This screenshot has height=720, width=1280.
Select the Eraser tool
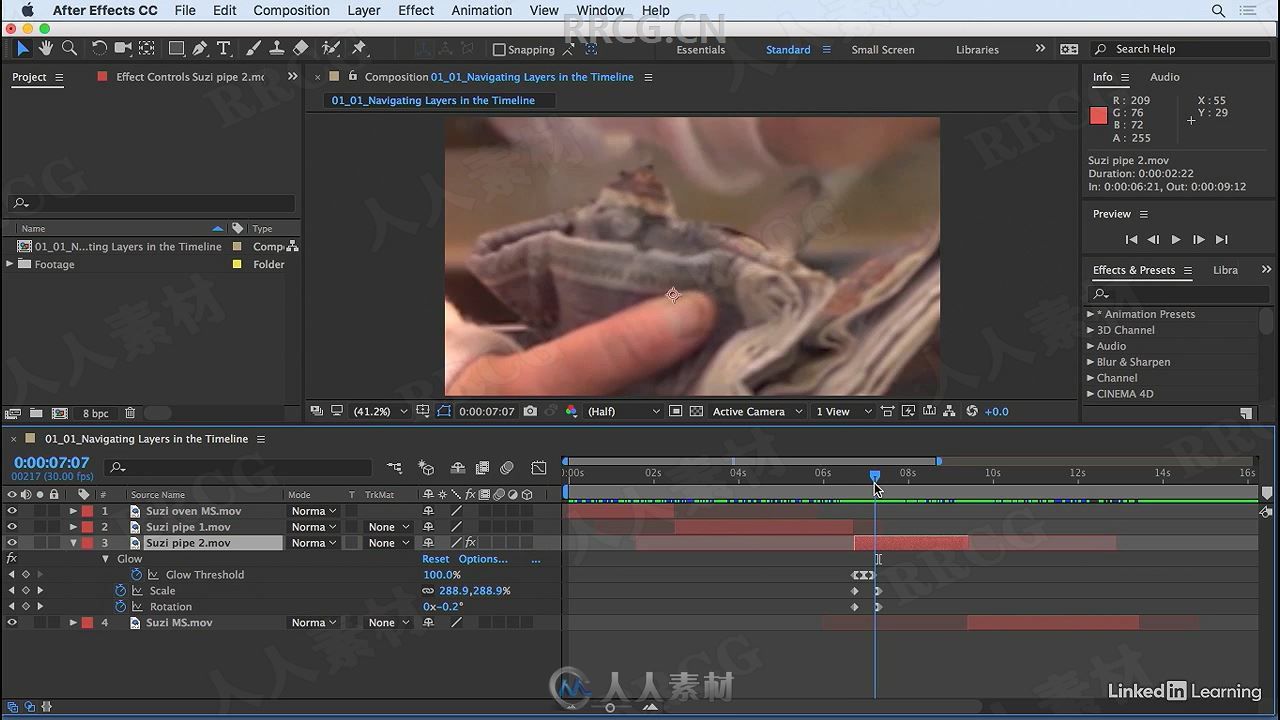point(300,48)
